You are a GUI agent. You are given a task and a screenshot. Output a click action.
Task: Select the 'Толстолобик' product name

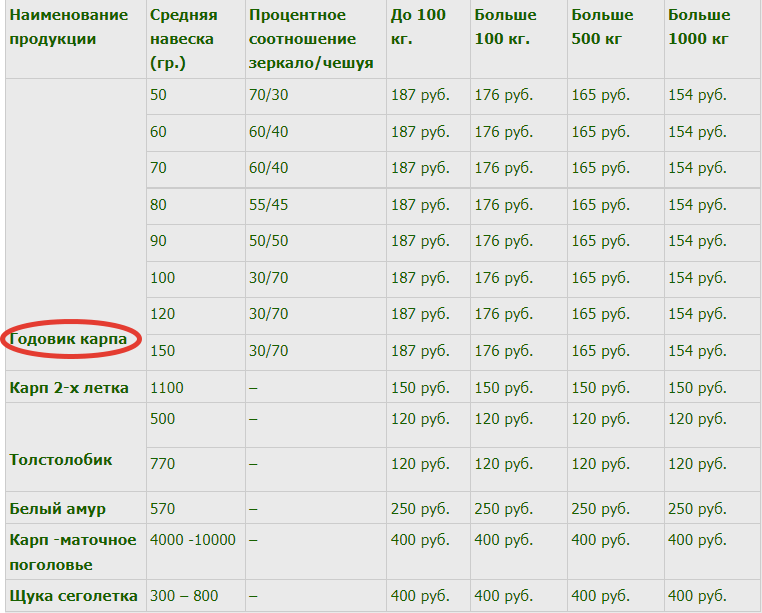click(x=61, y=460)
